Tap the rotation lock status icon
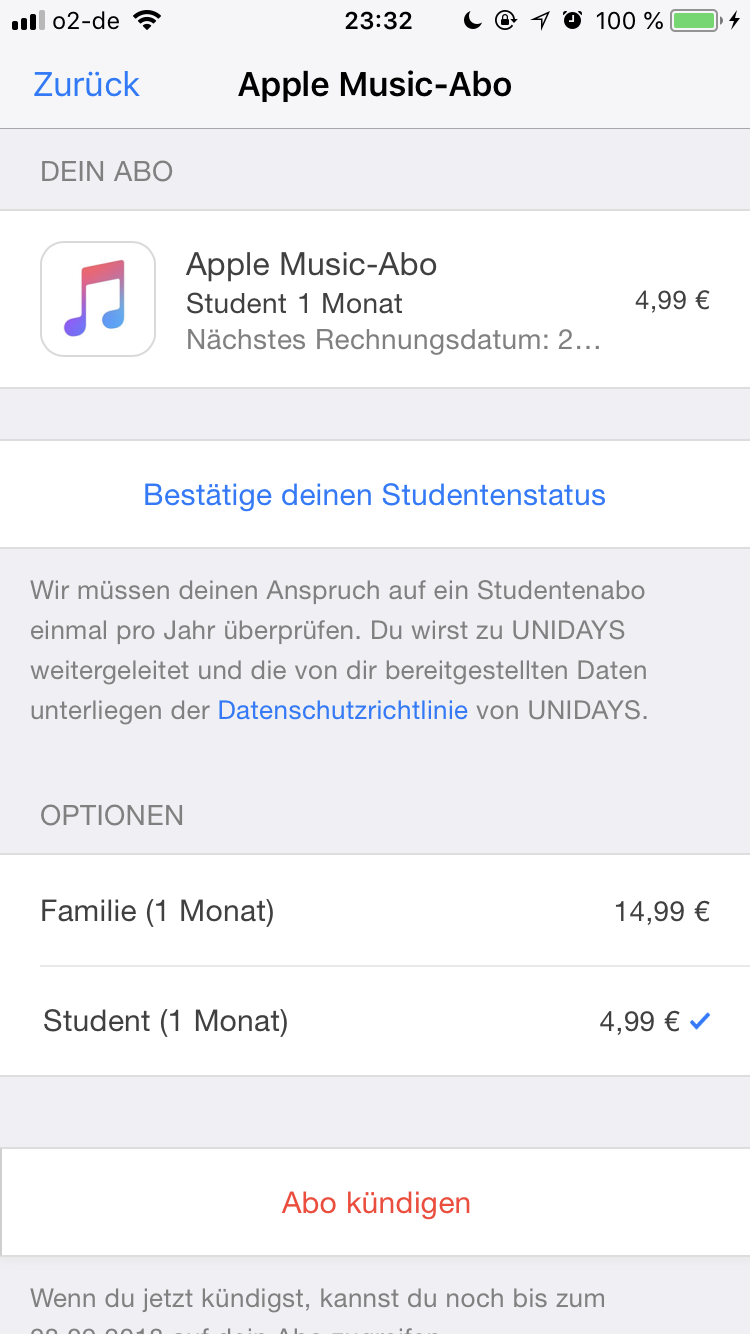 click(x=506, y=21)
